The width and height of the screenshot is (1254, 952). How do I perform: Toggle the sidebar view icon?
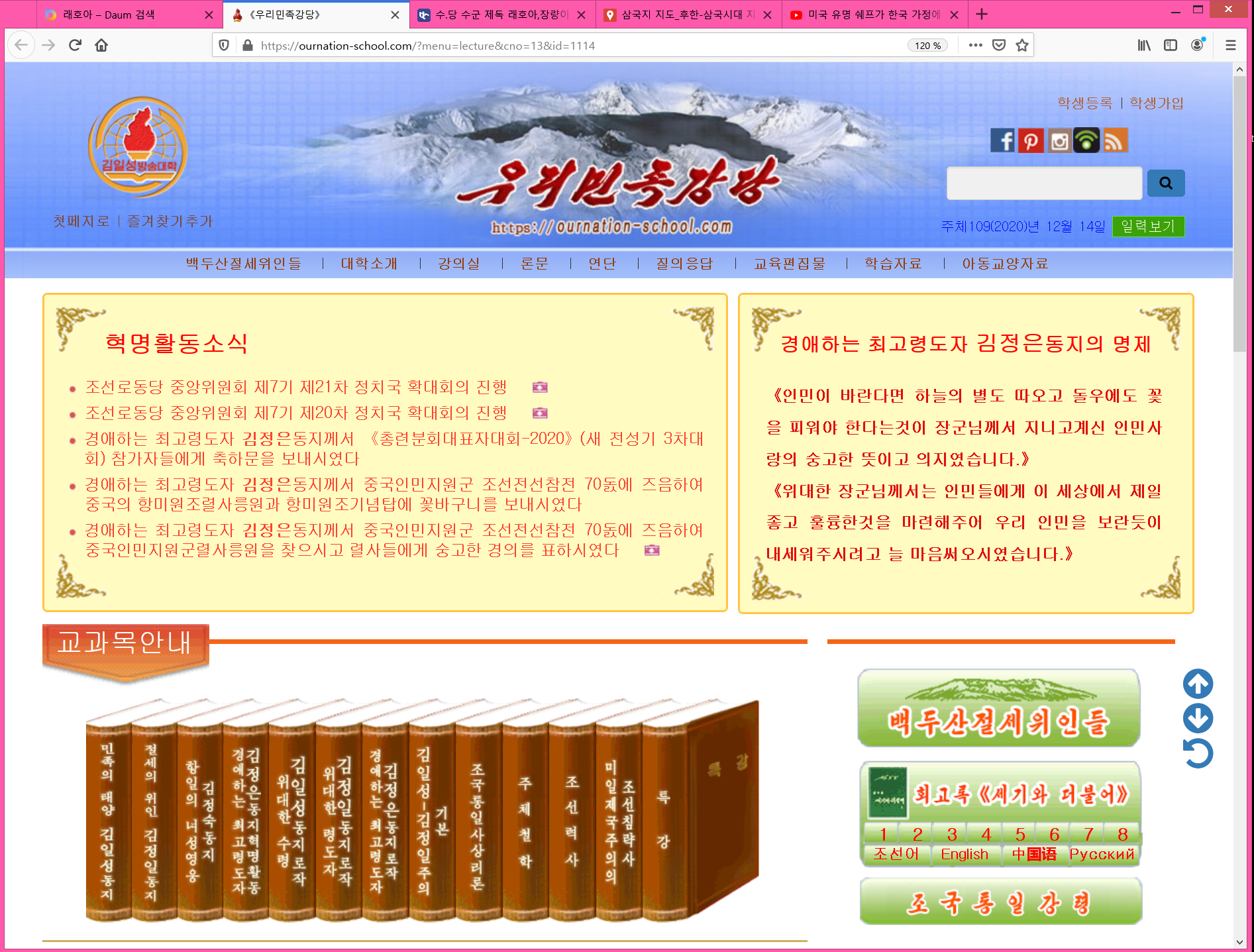[1171, 45]
